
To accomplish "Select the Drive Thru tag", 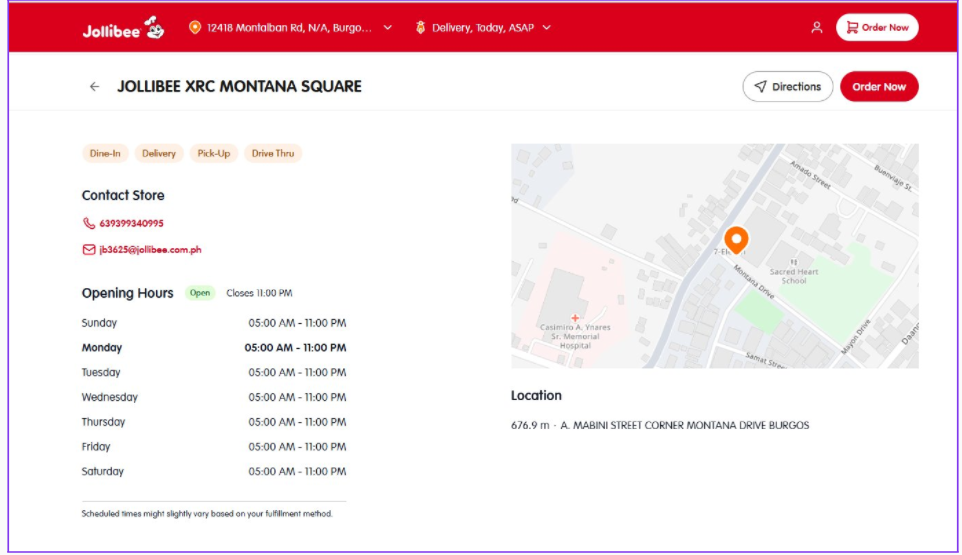I will 273,154.
